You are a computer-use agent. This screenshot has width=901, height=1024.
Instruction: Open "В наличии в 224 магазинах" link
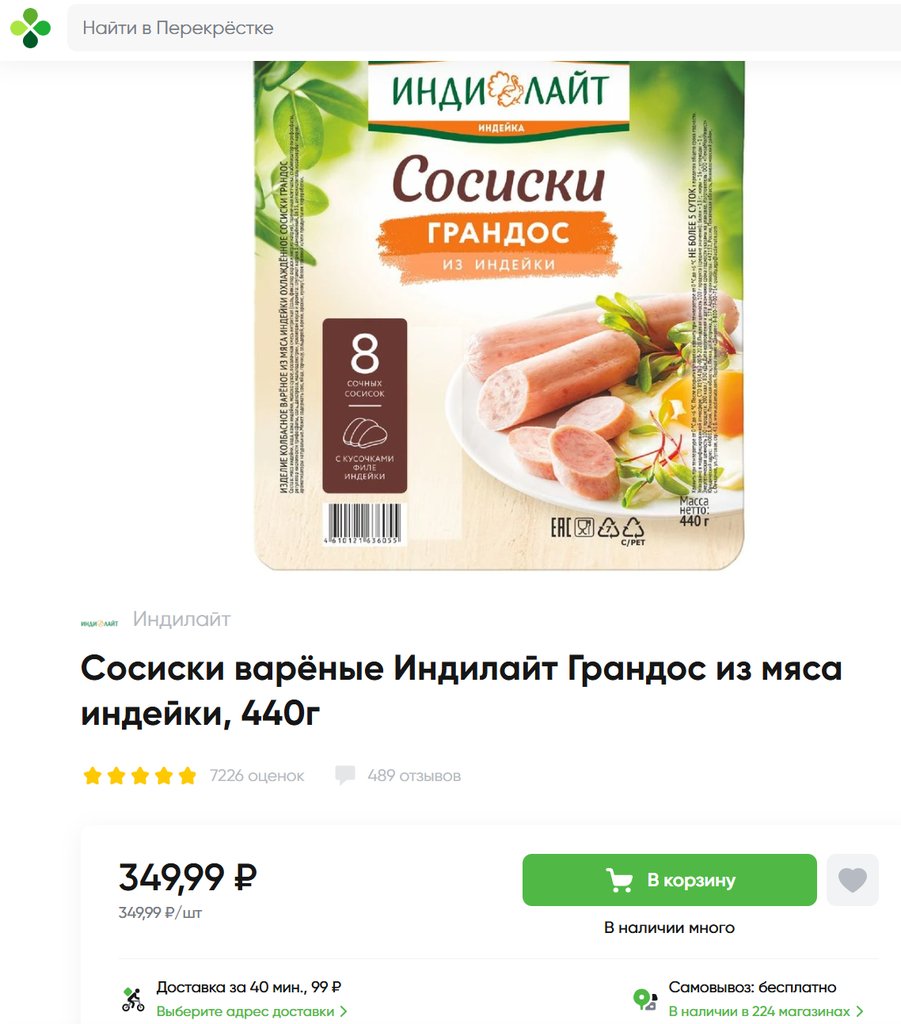coord(759,1012)
